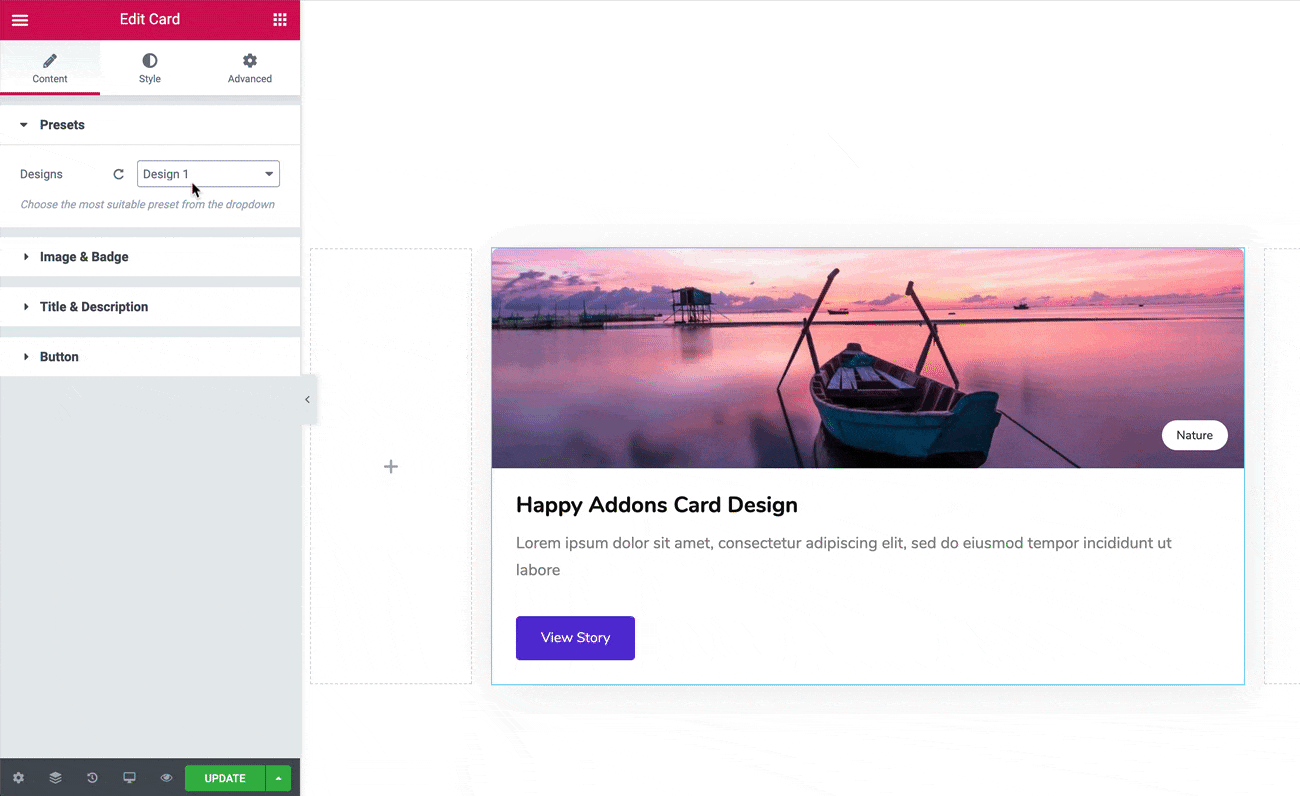Viewport: 1300px width, 796px height.
Task: Reset the Designs preset with circular arrow
Action: (118, 173)
